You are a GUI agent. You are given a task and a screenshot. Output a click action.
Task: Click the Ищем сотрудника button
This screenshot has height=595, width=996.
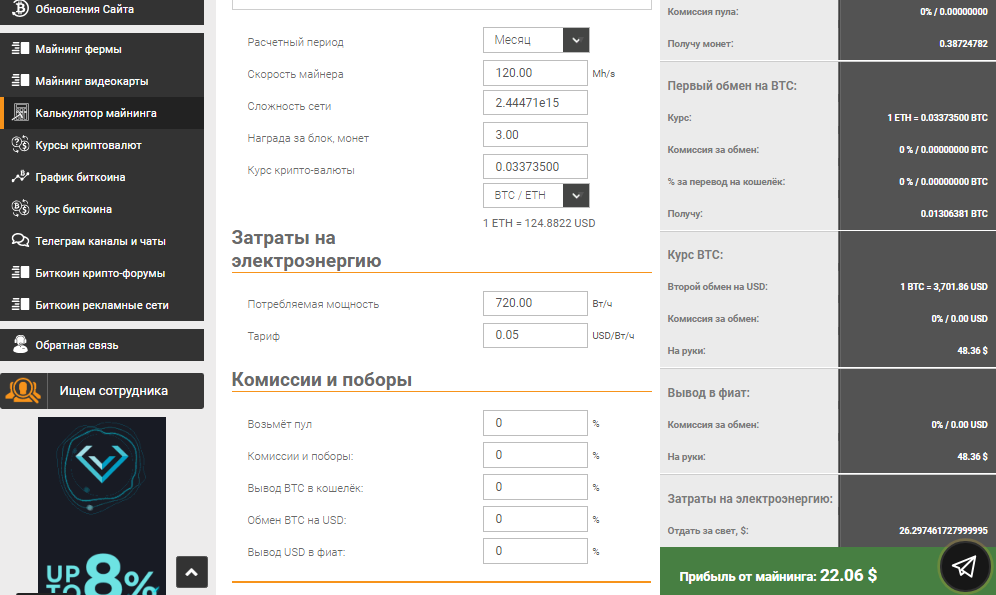pos(102,391)
